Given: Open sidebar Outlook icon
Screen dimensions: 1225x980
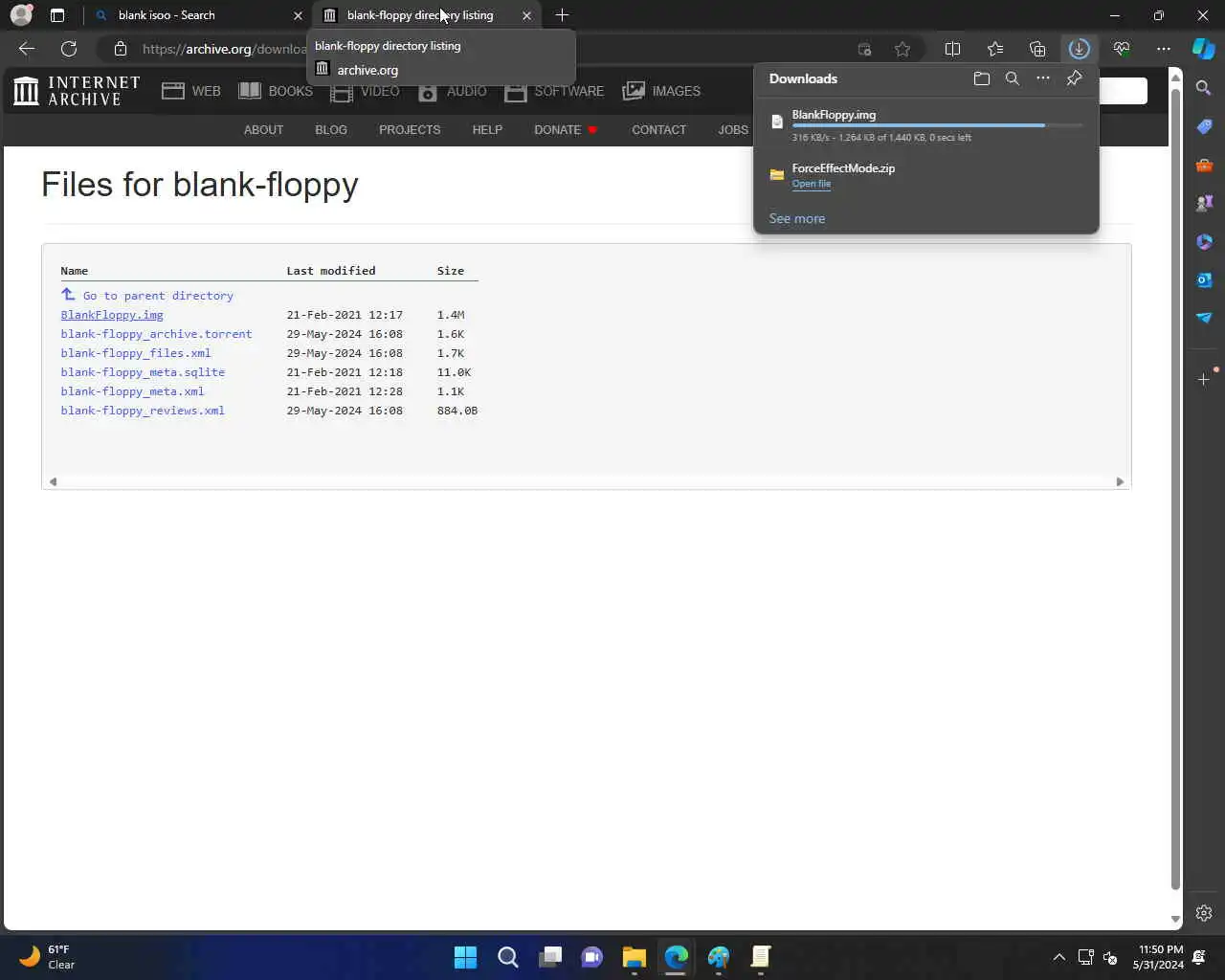Looking at the screenshot, I should (x=1204, y=279).
